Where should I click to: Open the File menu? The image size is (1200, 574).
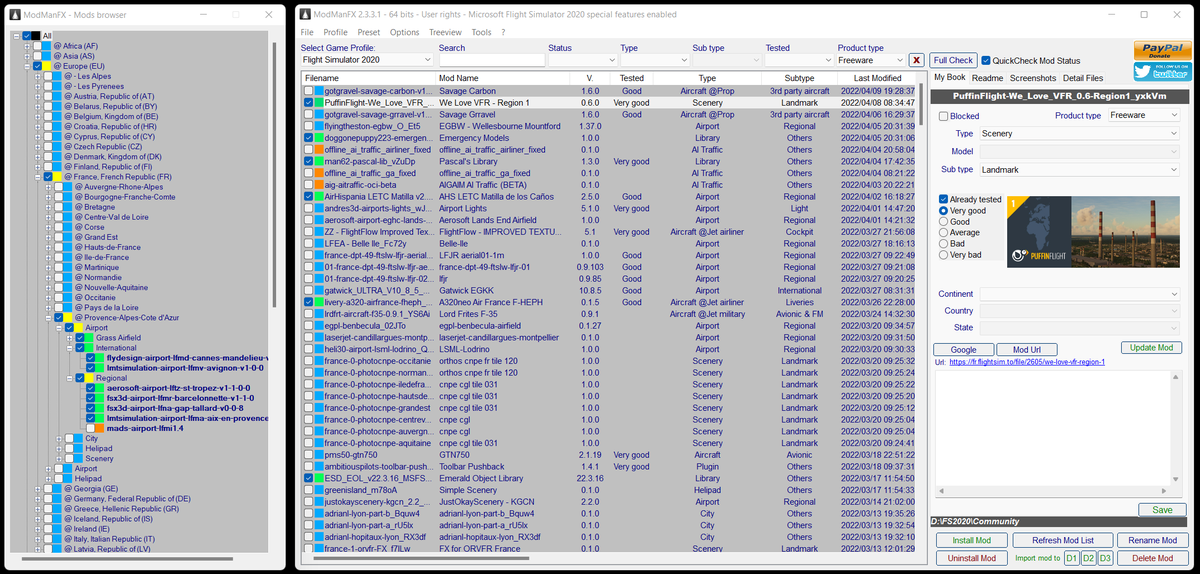(307, 32)
